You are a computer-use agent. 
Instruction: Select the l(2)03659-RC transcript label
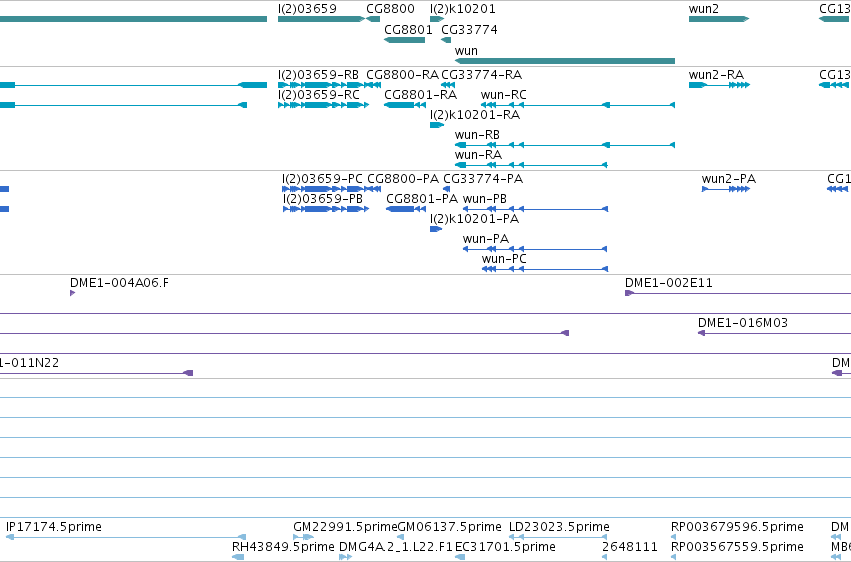point(319,94)
